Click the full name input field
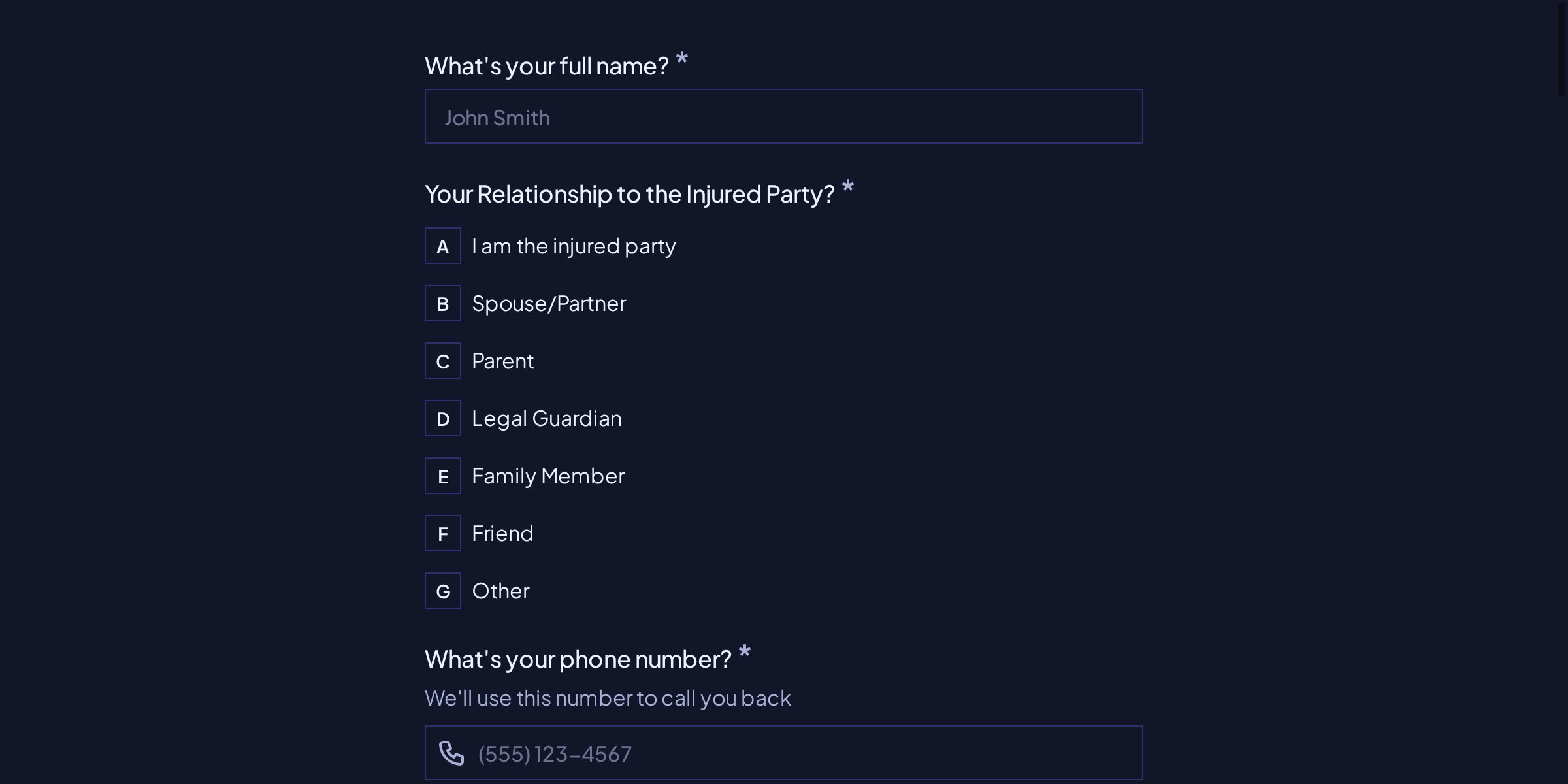 pyautogui.click(x=784, y=116)
